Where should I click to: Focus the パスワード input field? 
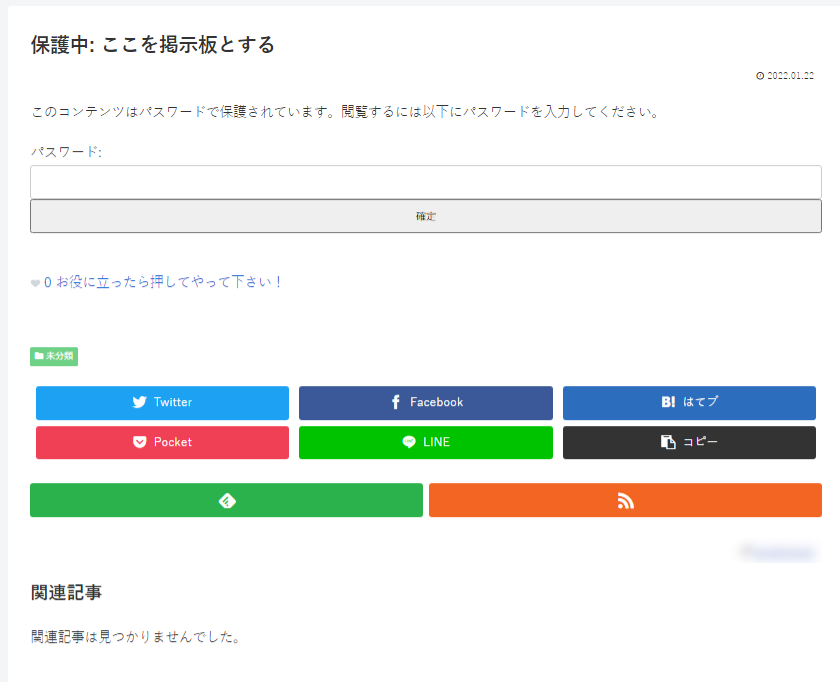[x=425, y=182]
